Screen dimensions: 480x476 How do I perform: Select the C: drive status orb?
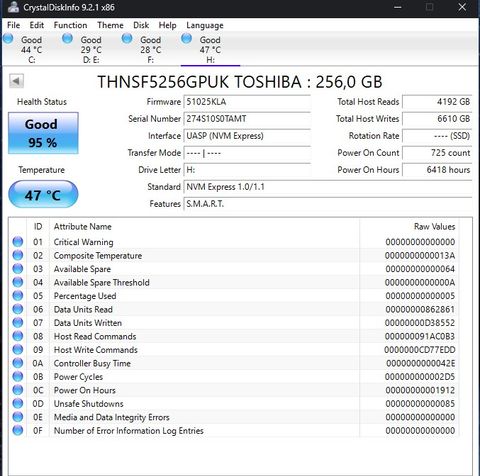point(8,39)
